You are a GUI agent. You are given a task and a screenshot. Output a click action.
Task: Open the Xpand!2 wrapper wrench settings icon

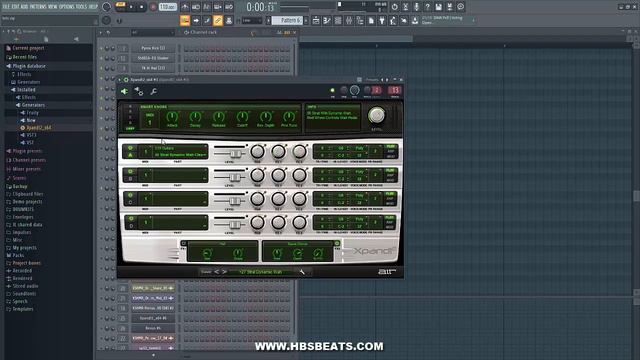click(153, 92)
